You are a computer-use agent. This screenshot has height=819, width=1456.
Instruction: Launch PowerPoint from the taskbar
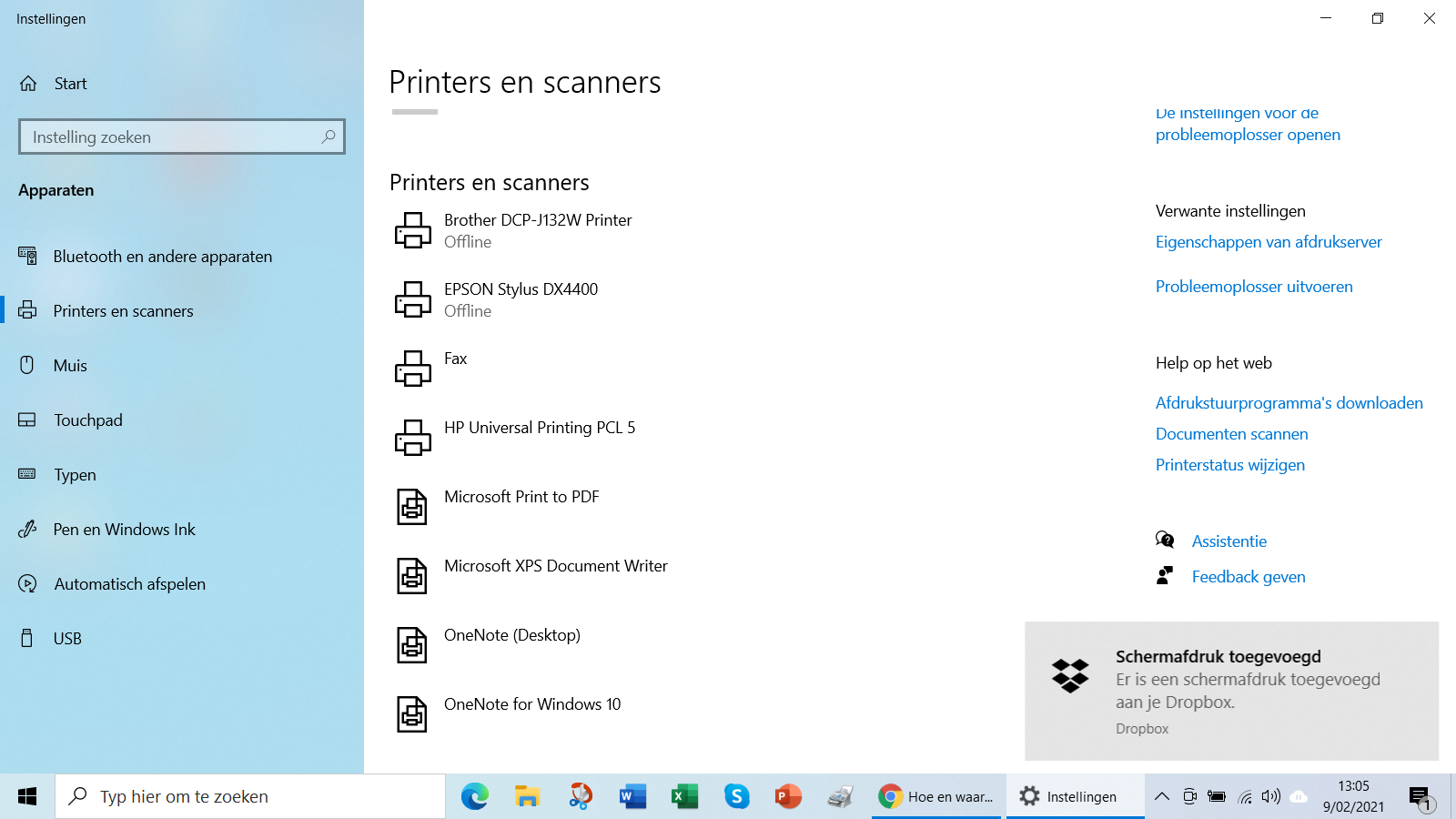click(788, 796)
